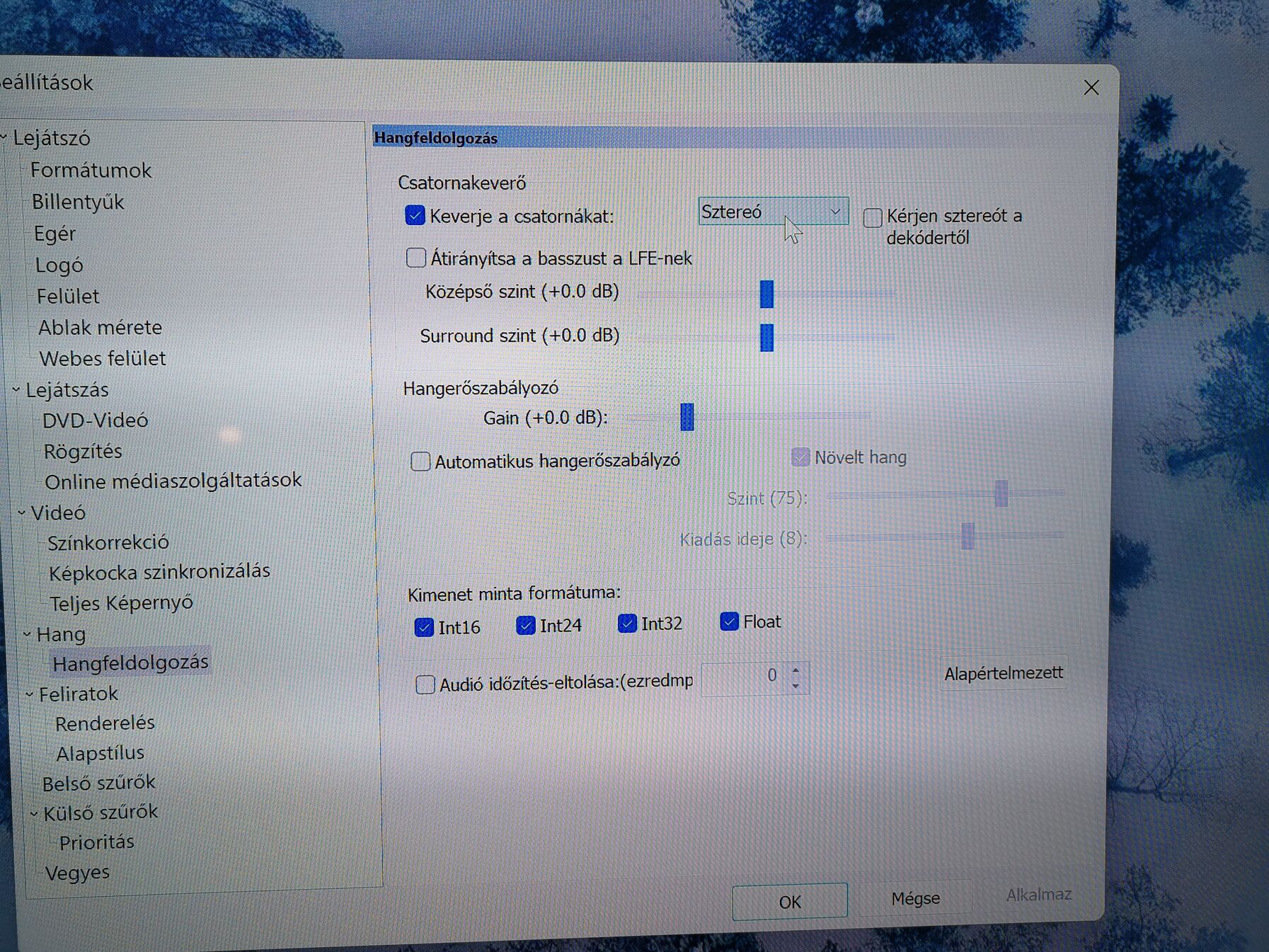
Task: Click the Kiadás ideje (8) slider
Action: point(945,536)
